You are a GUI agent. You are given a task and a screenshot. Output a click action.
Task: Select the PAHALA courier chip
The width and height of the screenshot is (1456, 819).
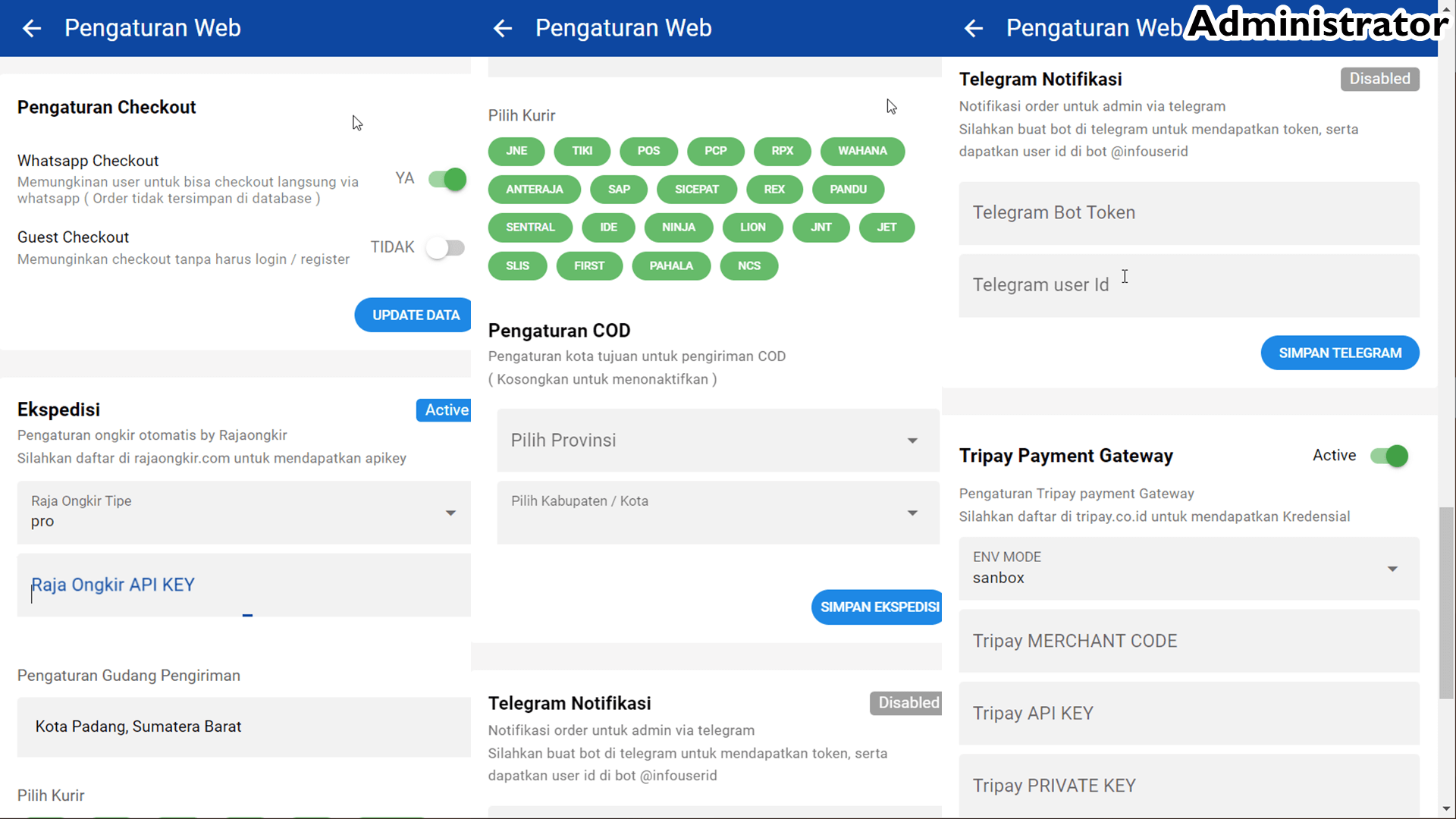tap(671, 265)
